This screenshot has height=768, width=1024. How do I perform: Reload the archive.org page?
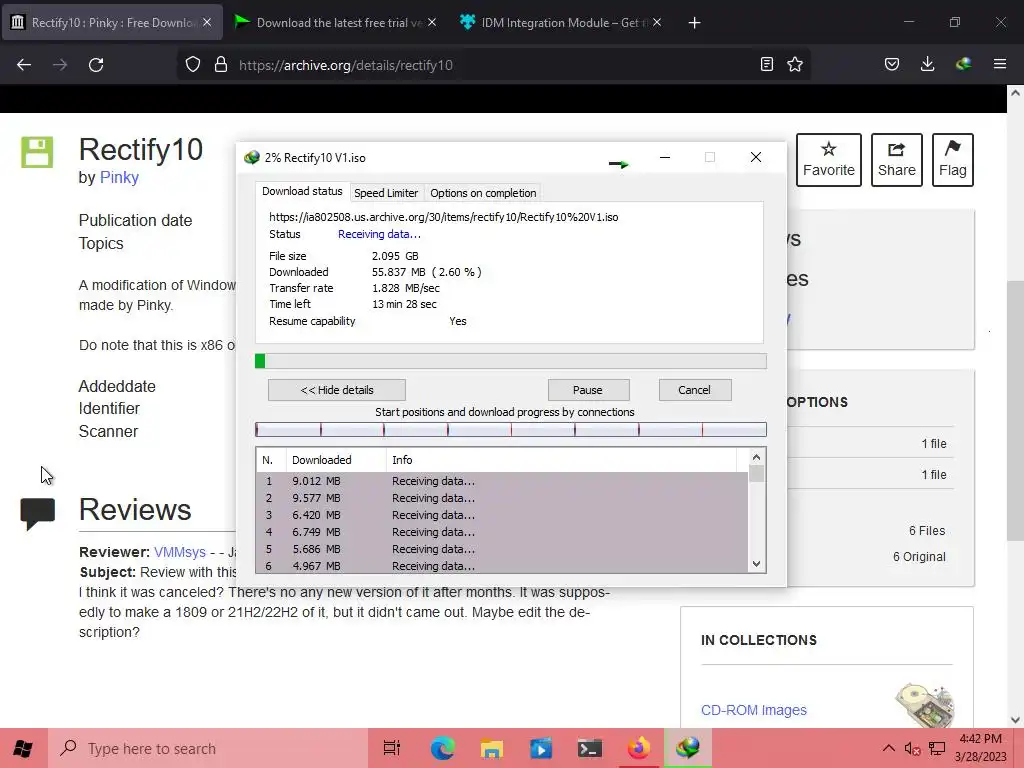pos(96,65)
